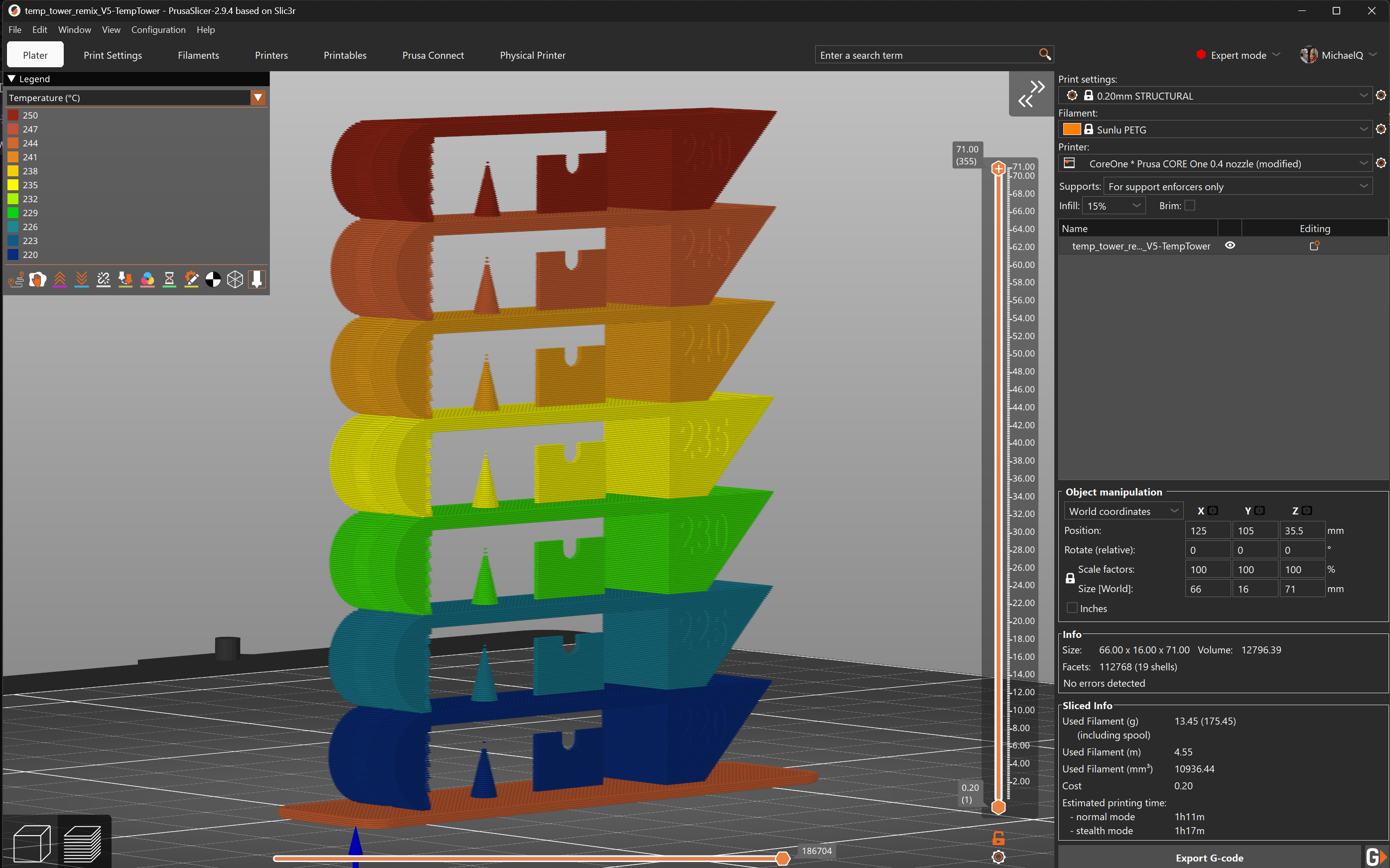Viewport: 1390px width, 868px height.
Task: Toggle custom G-codes gear-pencil icon
Action: coord(191,279)
